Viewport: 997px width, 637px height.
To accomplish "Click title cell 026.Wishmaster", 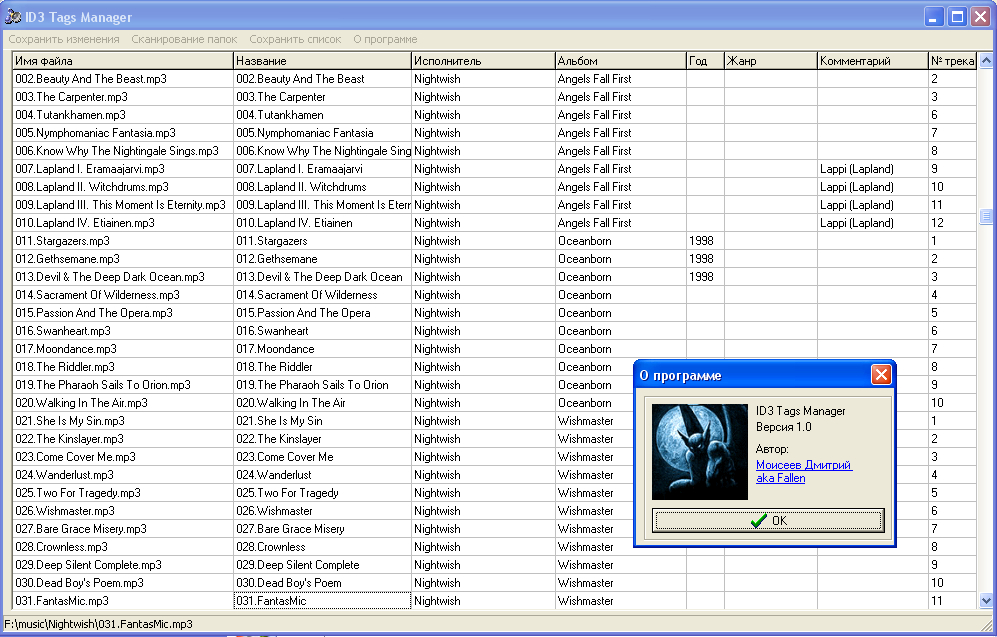I will tap(322, 511).
